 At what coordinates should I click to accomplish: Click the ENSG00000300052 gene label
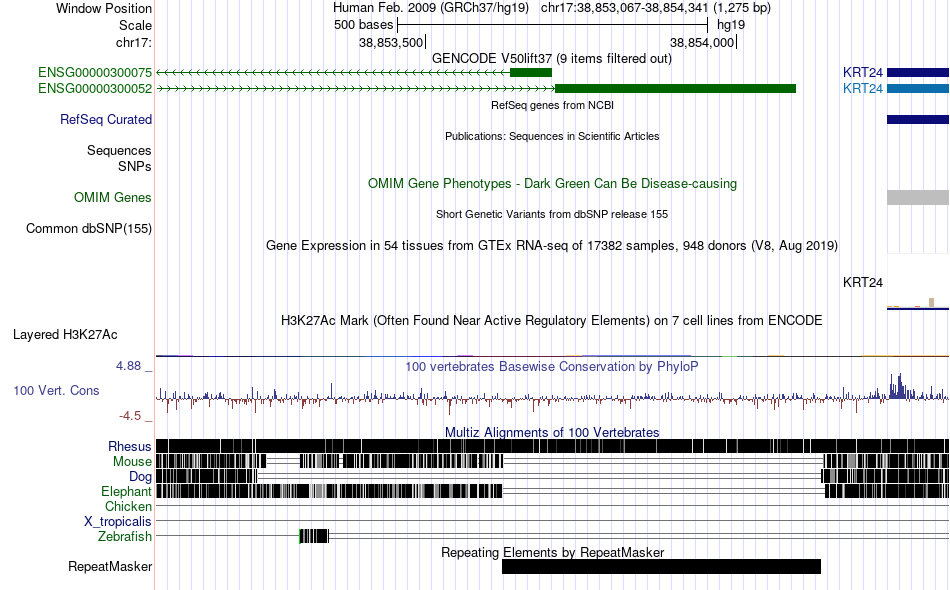(95, 88)
